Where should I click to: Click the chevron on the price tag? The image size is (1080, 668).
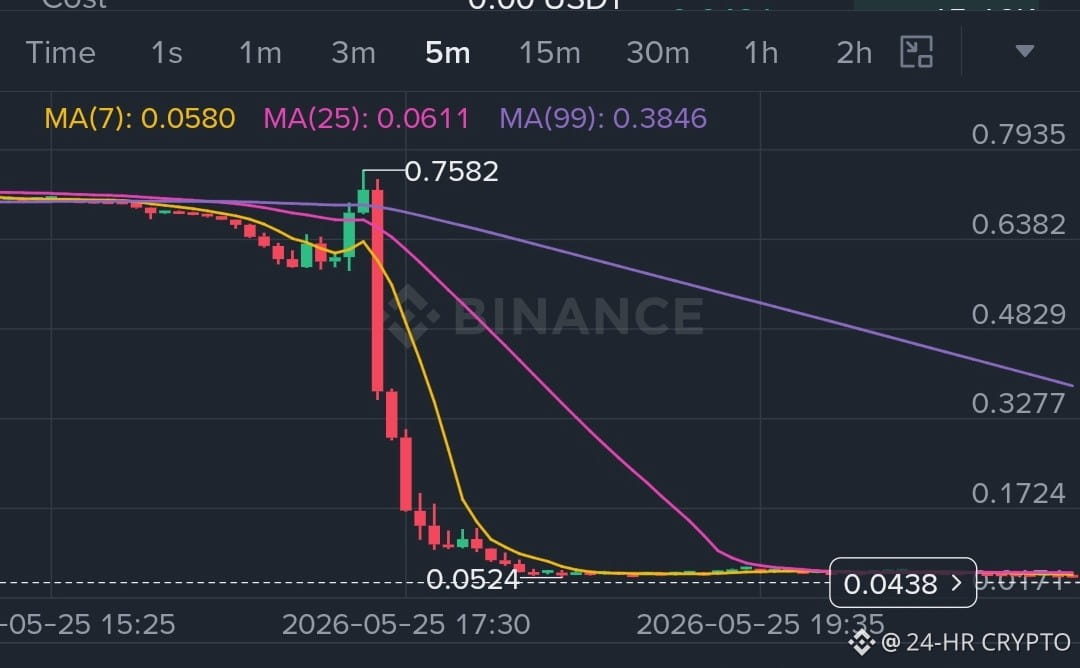[956, 583]
